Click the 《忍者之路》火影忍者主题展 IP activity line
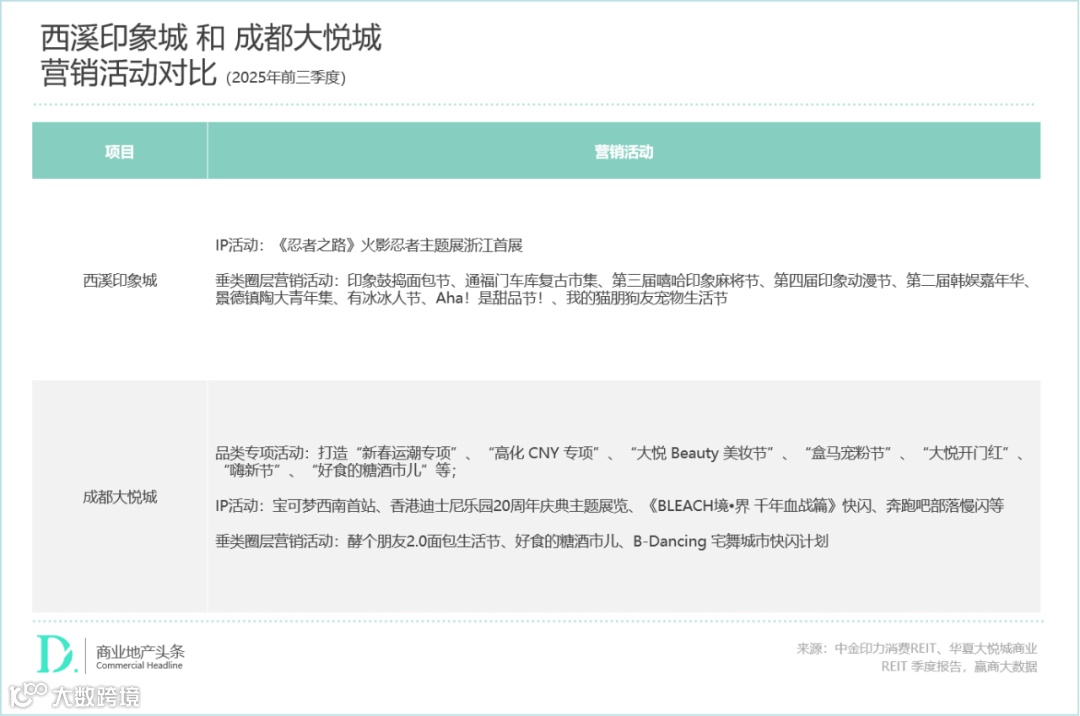Screen dimensions: 1080x716 pos(368,245)
